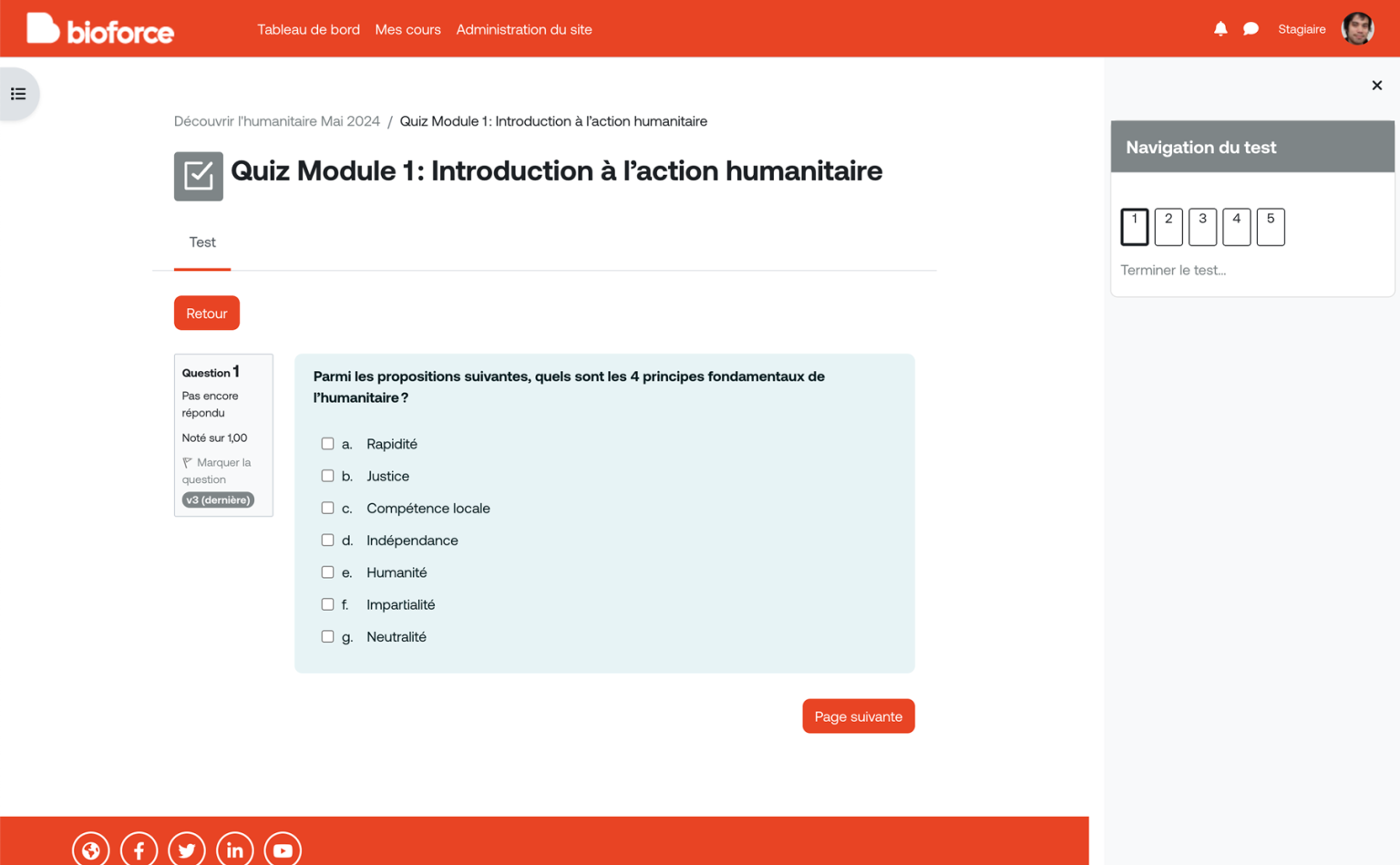Select the Indépendance checkbox
This screenshot has height=865, width=1400.
[328, 540]
